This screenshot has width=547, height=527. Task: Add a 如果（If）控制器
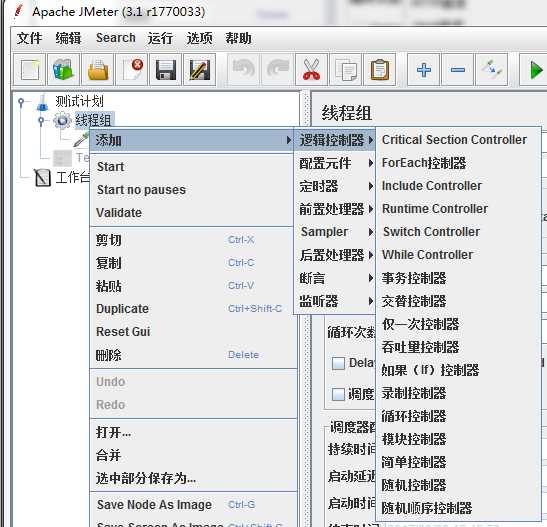[x=458, y=370]
